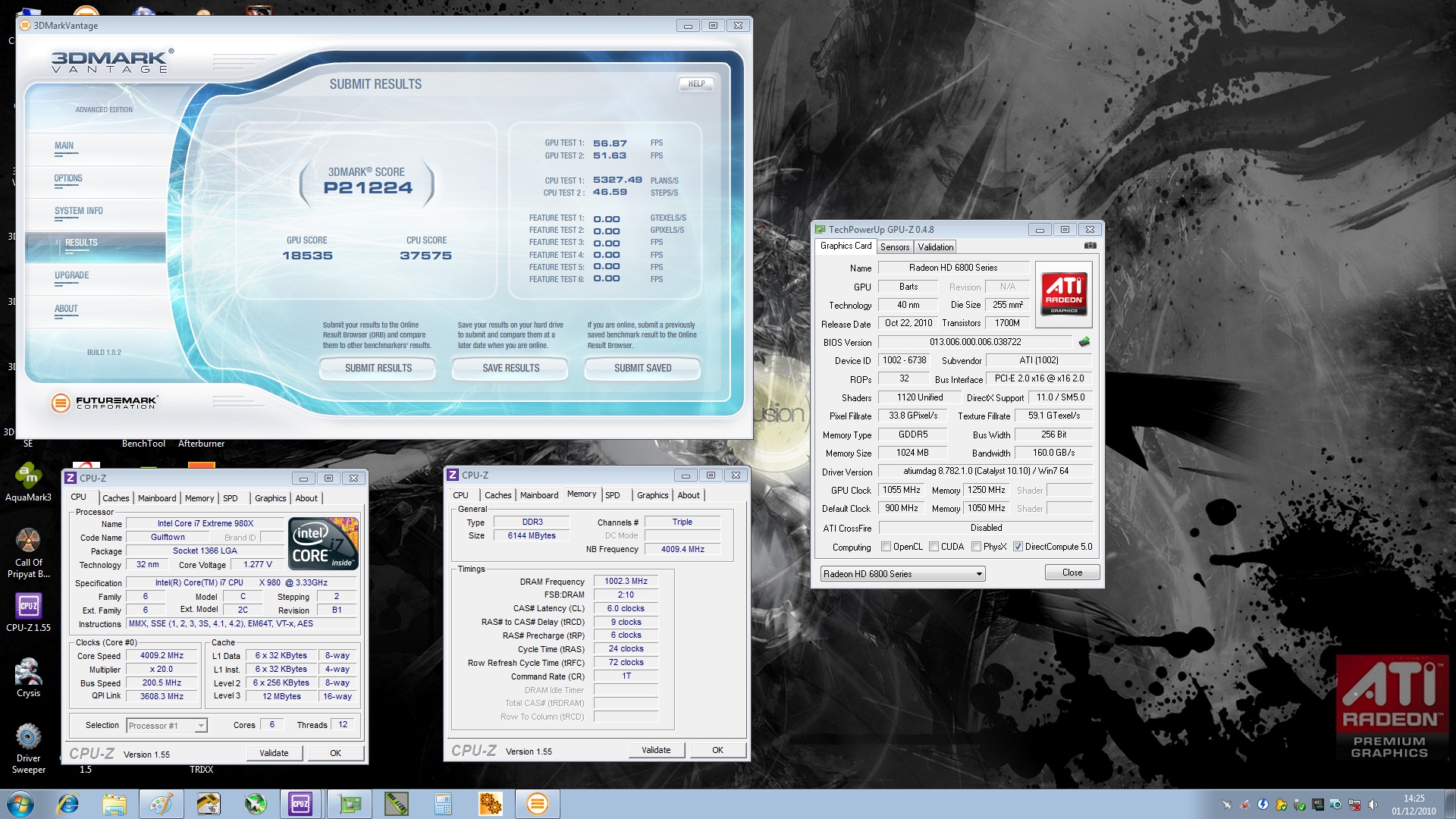The height and width of the screenshot is (819, 1456).
Task: Enable the OpenCL checkbox
Action: (x=886, y=547)
